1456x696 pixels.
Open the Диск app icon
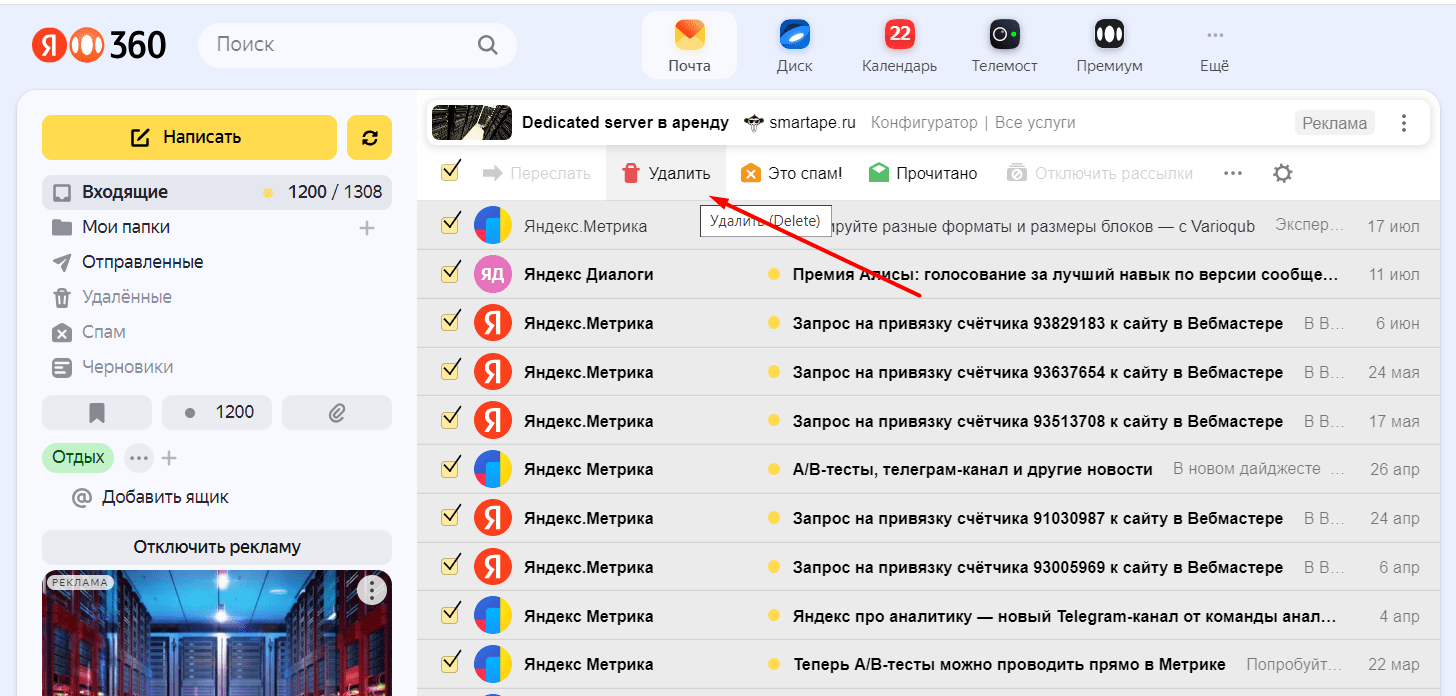[x=794, y=37]
